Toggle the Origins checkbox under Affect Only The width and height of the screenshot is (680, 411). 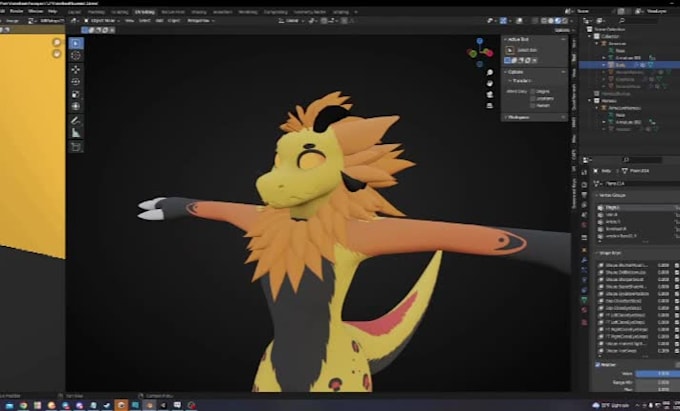pyautogui.click(x=533, y=91)
